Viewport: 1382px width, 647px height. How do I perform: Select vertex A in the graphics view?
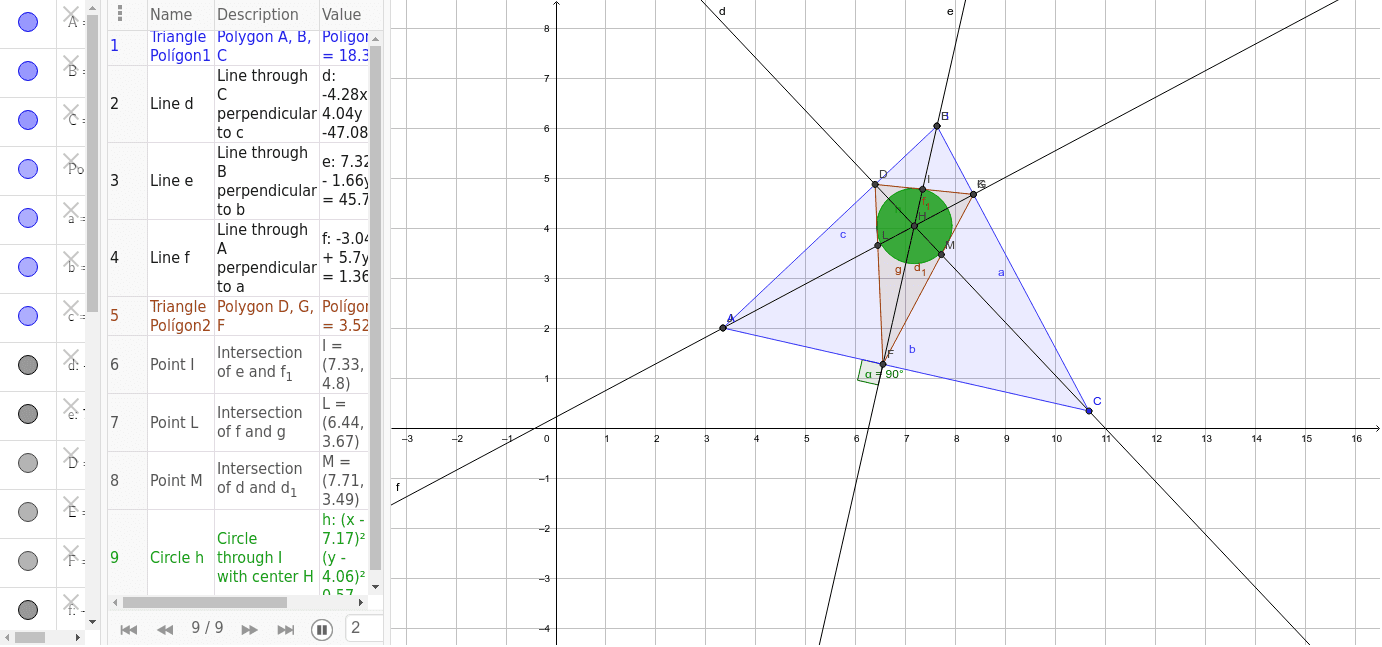pyautogui.click(x=723, y=328)
